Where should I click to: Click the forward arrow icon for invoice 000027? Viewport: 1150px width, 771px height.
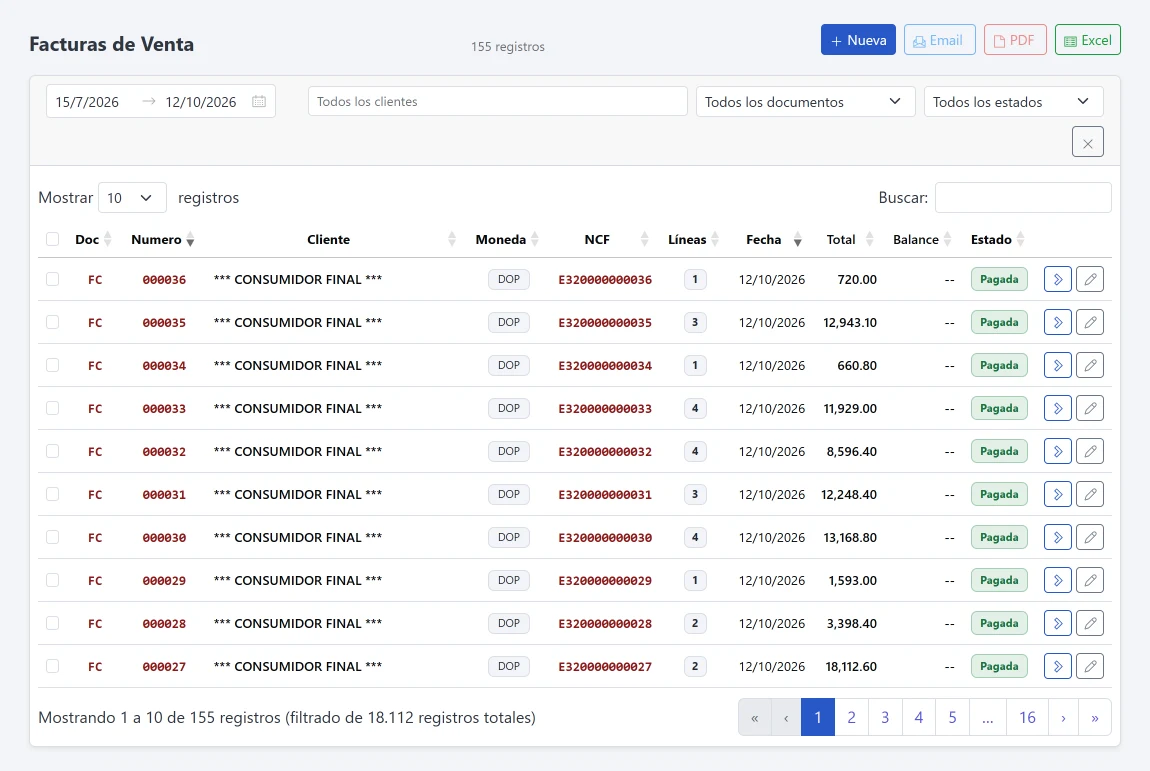(1058, 666)
